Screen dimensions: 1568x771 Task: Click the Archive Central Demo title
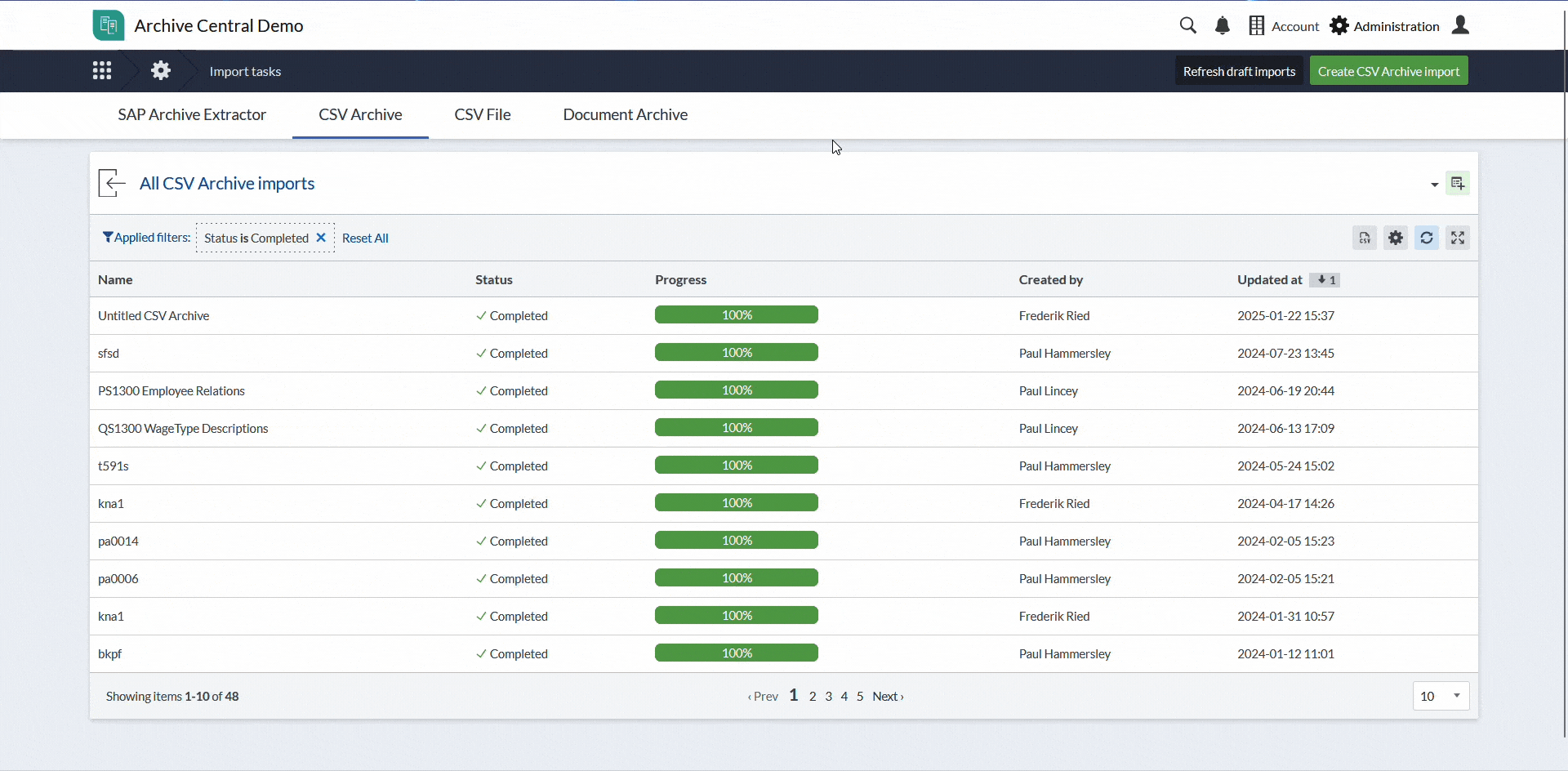coord(219,26)
